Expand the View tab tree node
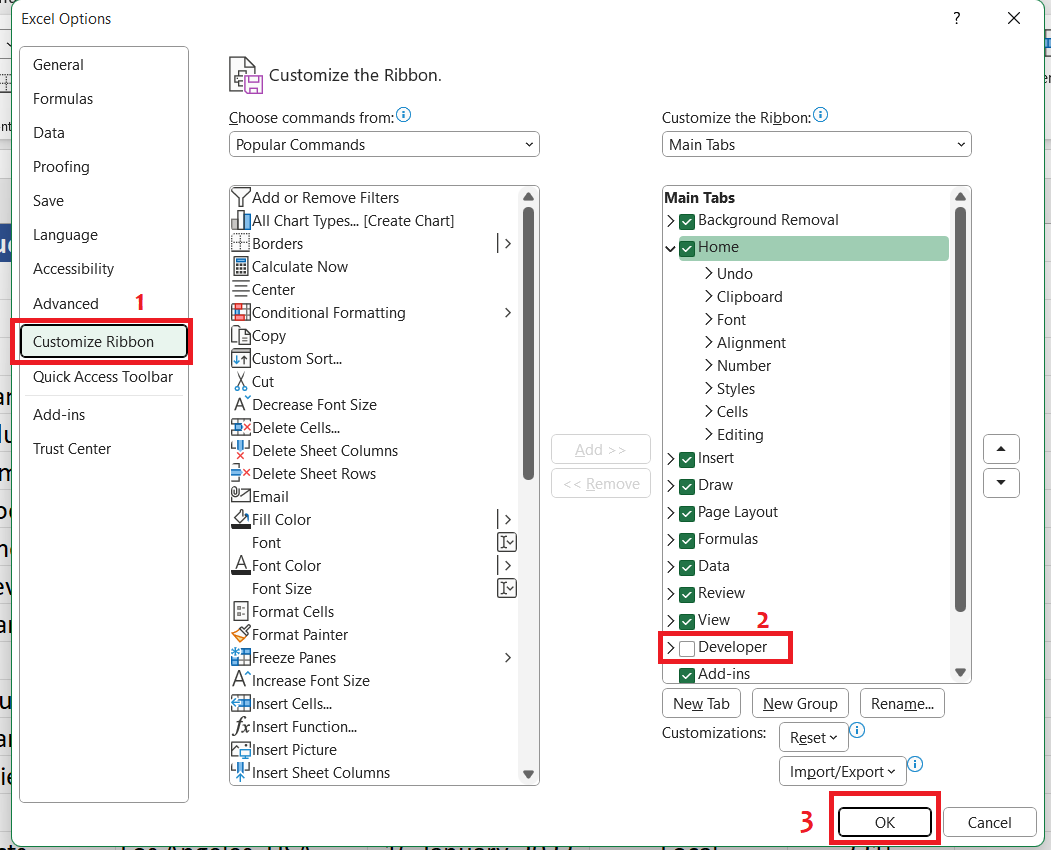Image resolution: width=1051 pixels, height=850 pixels. [x=670, y=621]
